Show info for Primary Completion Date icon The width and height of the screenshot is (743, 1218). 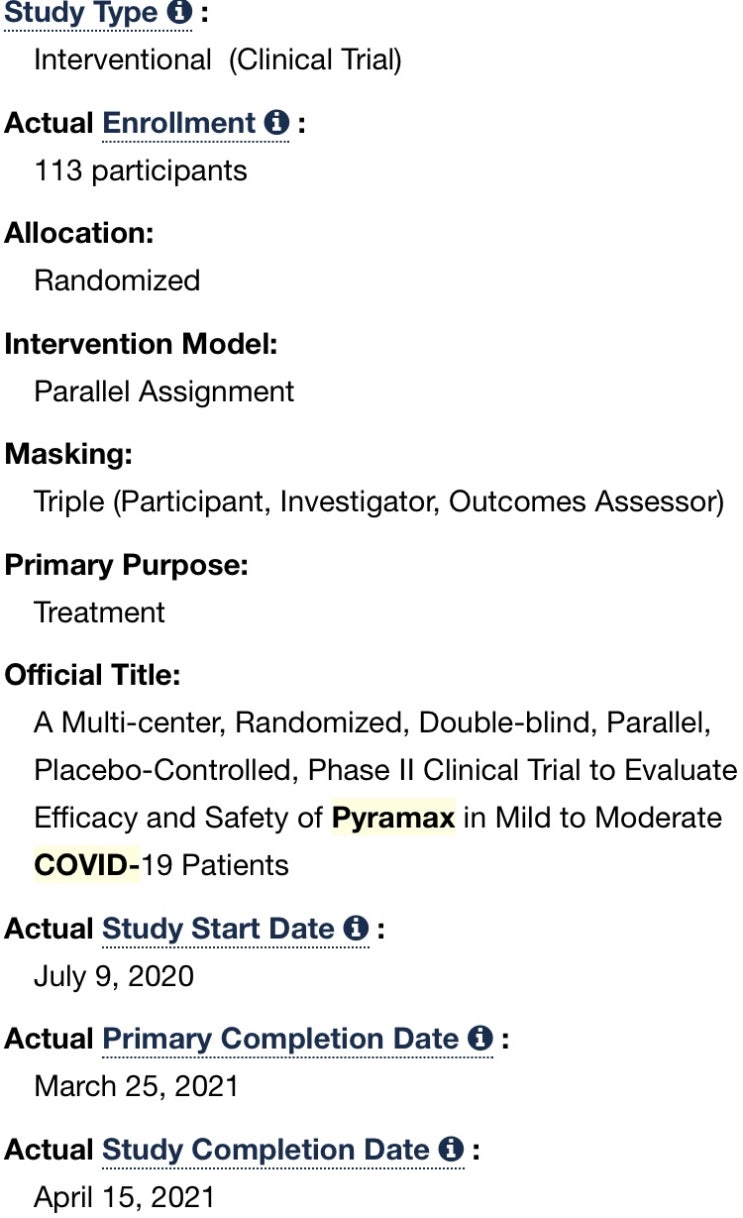(480, 1039)
